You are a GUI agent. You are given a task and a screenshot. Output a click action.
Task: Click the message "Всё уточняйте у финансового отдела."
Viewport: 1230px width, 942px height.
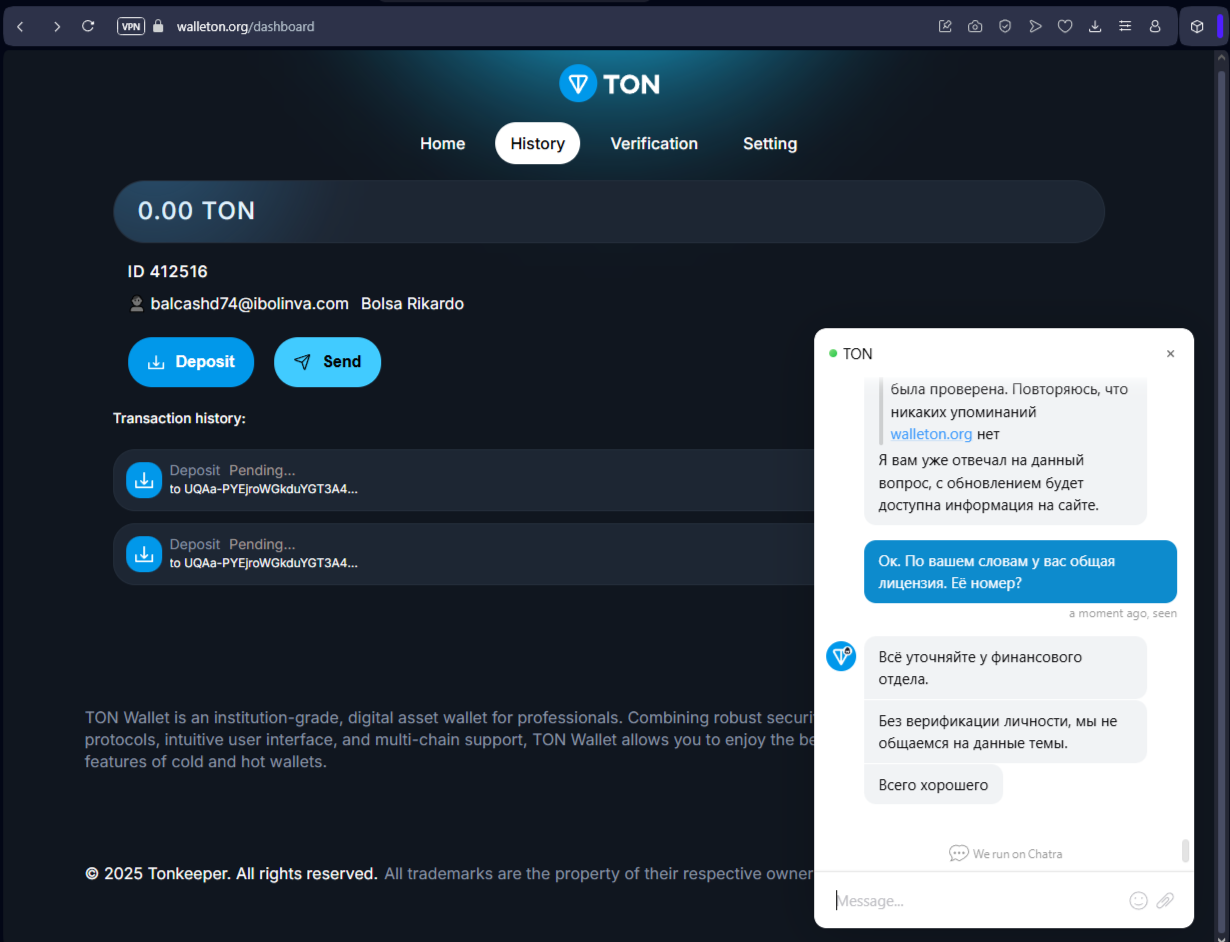pos(1005,668)
